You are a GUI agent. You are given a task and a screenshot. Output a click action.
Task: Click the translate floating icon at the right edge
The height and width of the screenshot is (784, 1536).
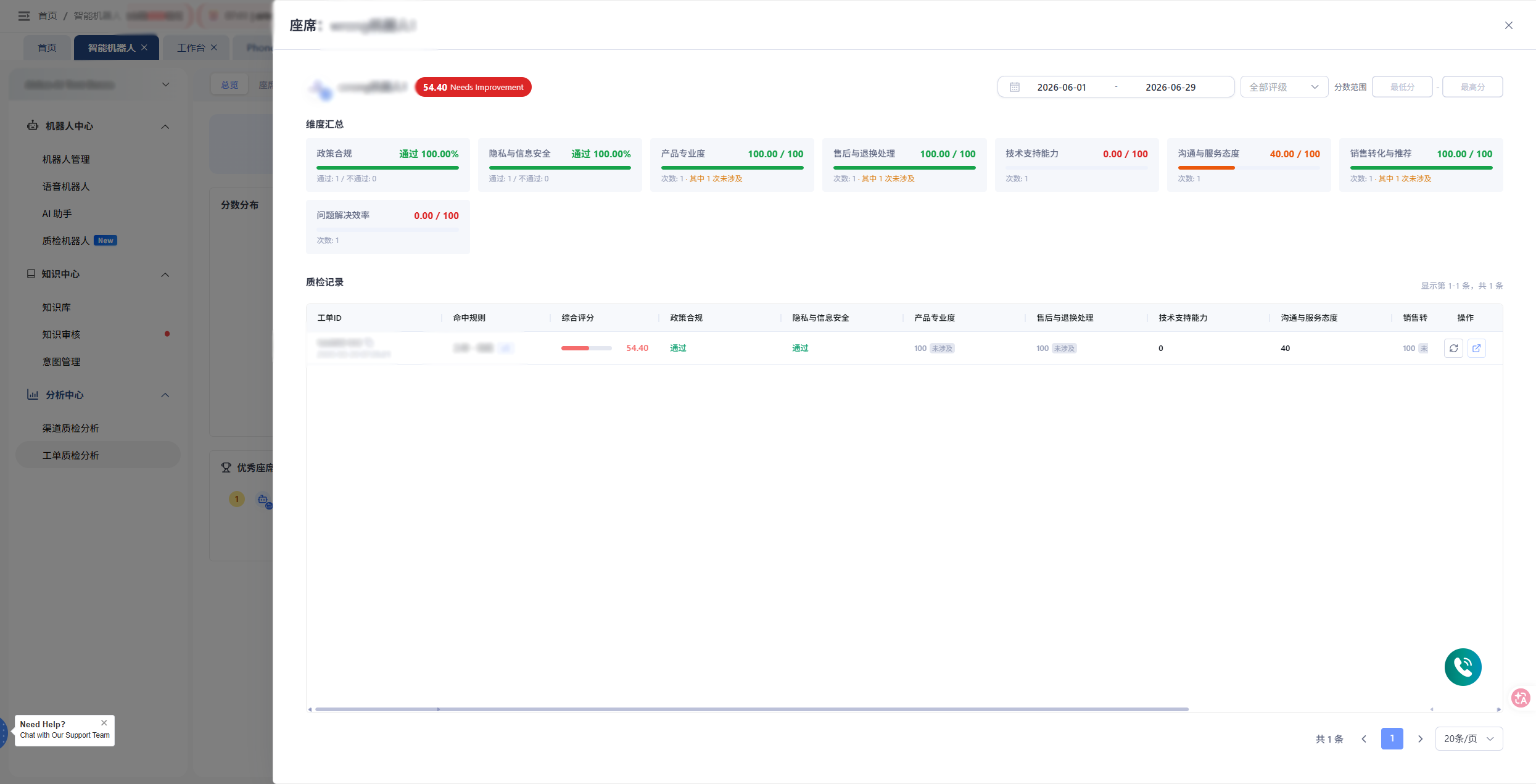tap(1521, 698)
